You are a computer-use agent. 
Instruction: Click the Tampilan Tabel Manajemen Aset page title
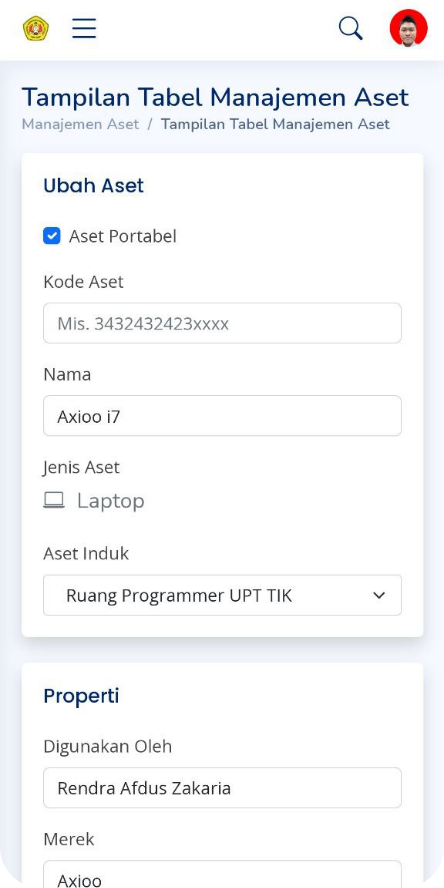[x=215, y=97]
